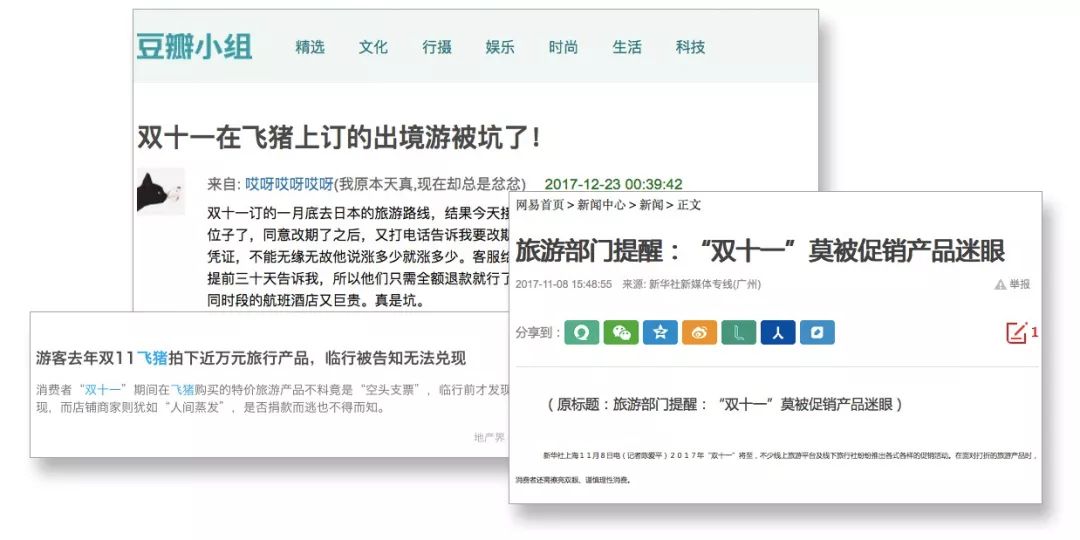Click the highlighted 双十一 keyword in snippet
1080x540 pixels.
pyautogui.click(x=105, y=389)
